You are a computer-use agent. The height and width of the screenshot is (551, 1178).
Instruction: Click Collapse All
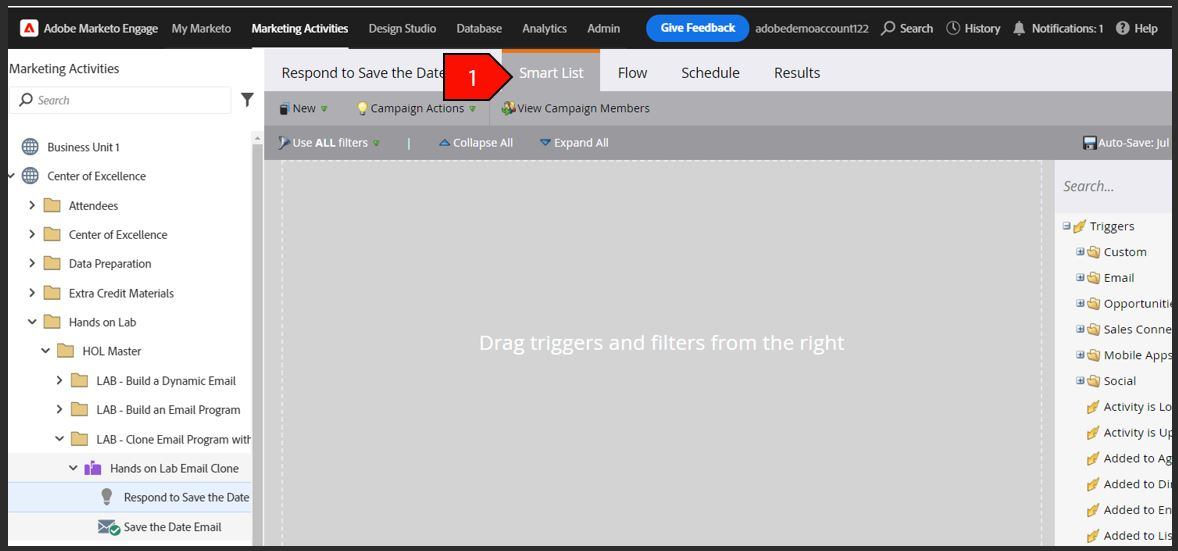coord(476,143)
